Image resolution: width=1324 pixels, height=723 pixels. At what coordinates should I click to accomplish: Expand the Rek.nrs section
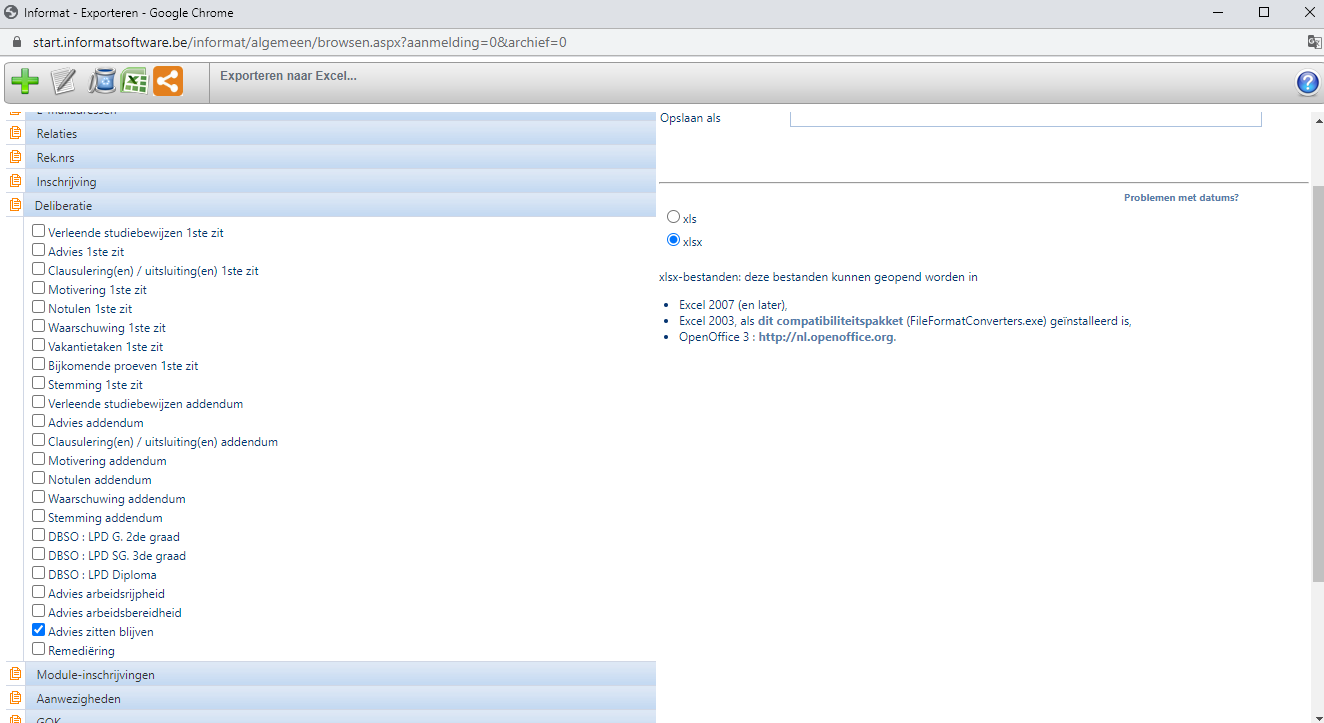55,158
